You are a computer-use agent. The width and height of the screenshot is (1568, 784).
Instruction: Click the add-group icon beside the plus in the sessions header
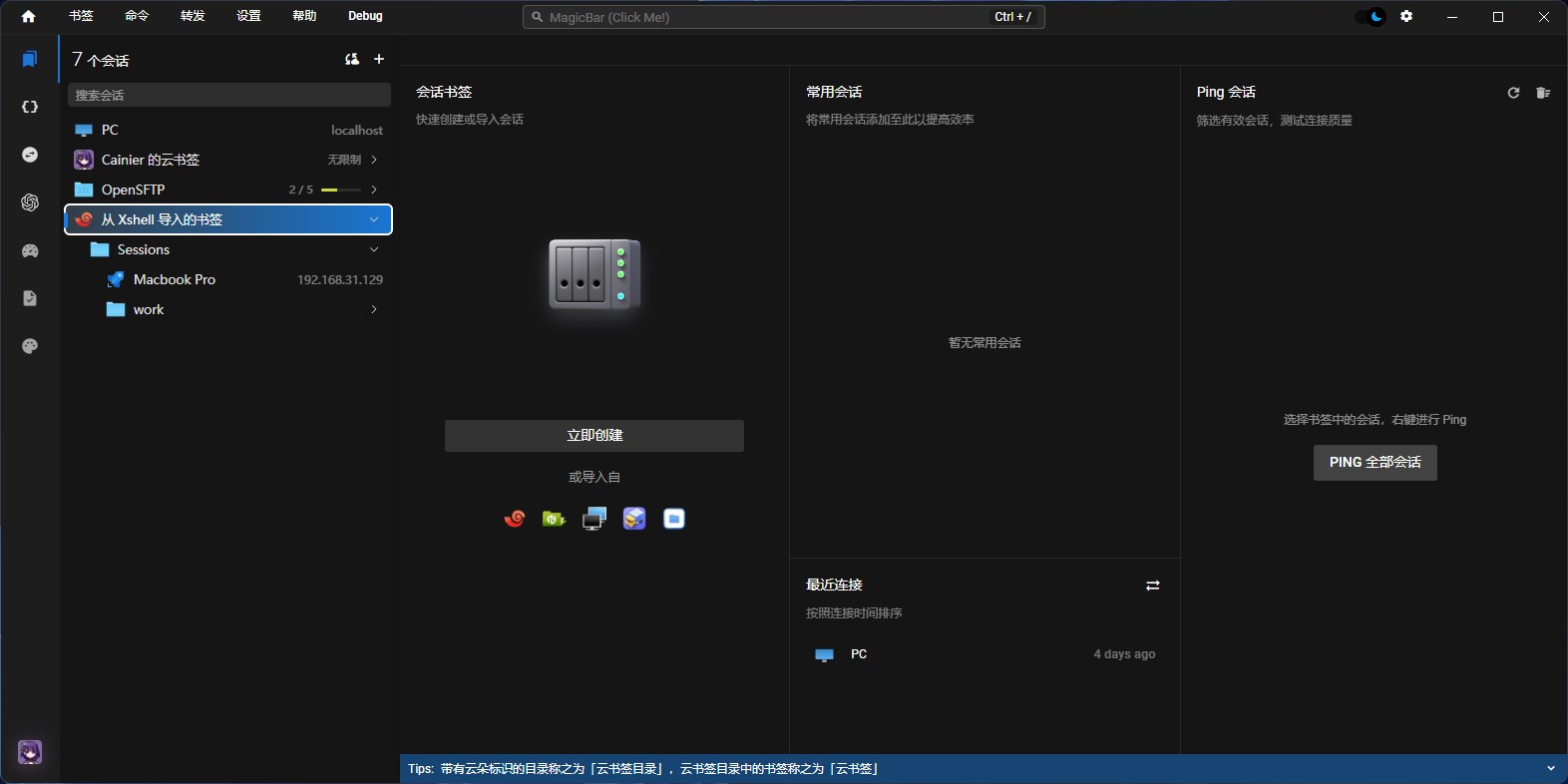[352, 60]
